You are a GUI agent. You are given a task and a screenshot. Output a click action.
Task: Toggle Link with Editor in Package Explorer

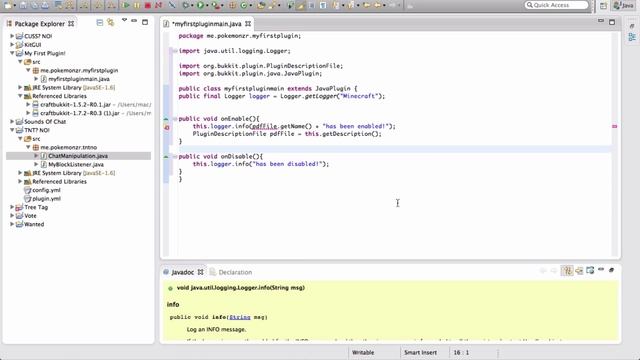pyautogui.click(x=111, y=22)
